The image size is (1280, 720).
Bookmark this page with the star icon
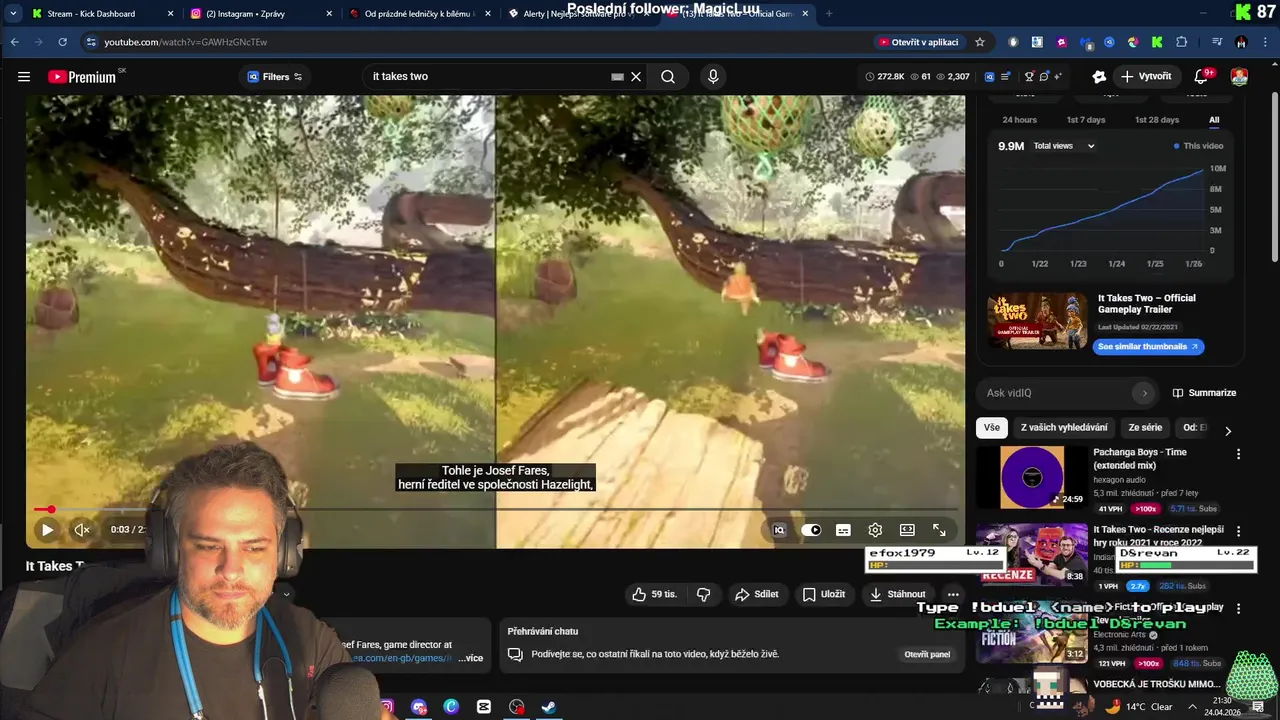pos(980,42)
